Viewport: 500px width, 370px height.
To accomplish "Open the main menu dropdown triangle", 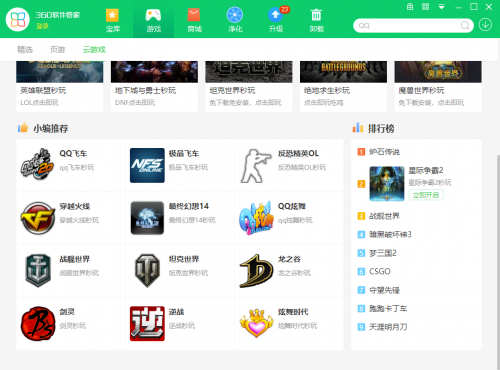I will click(x=441, y=7).
